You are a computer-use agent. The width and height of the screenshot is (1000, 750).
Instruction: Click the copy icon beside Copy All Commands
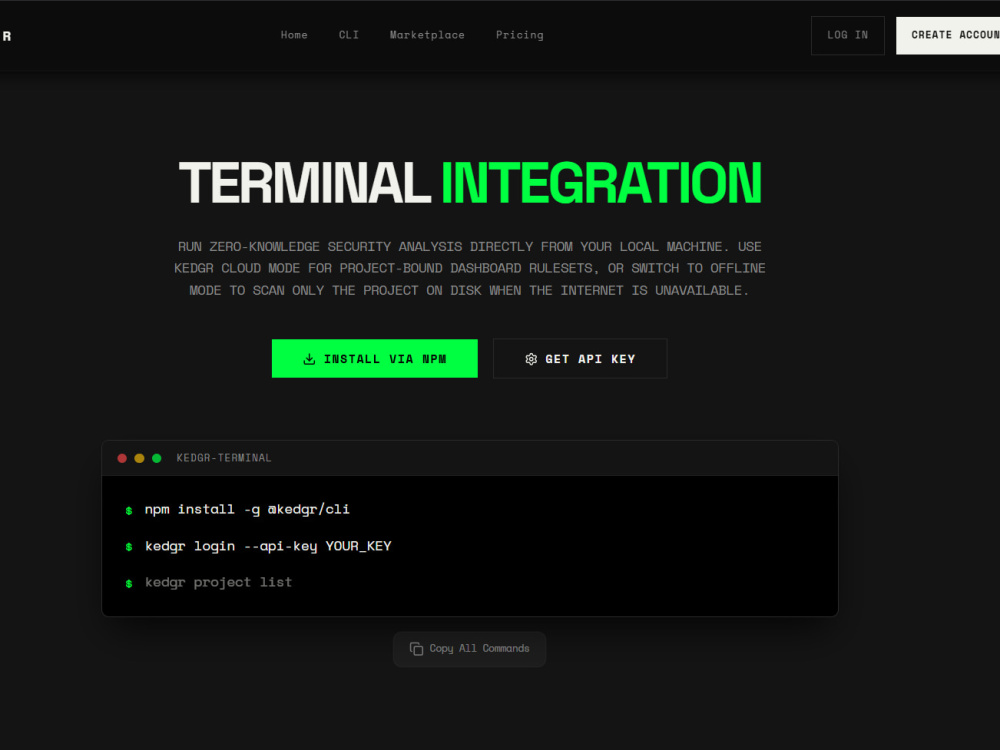(x=416, y=649)
